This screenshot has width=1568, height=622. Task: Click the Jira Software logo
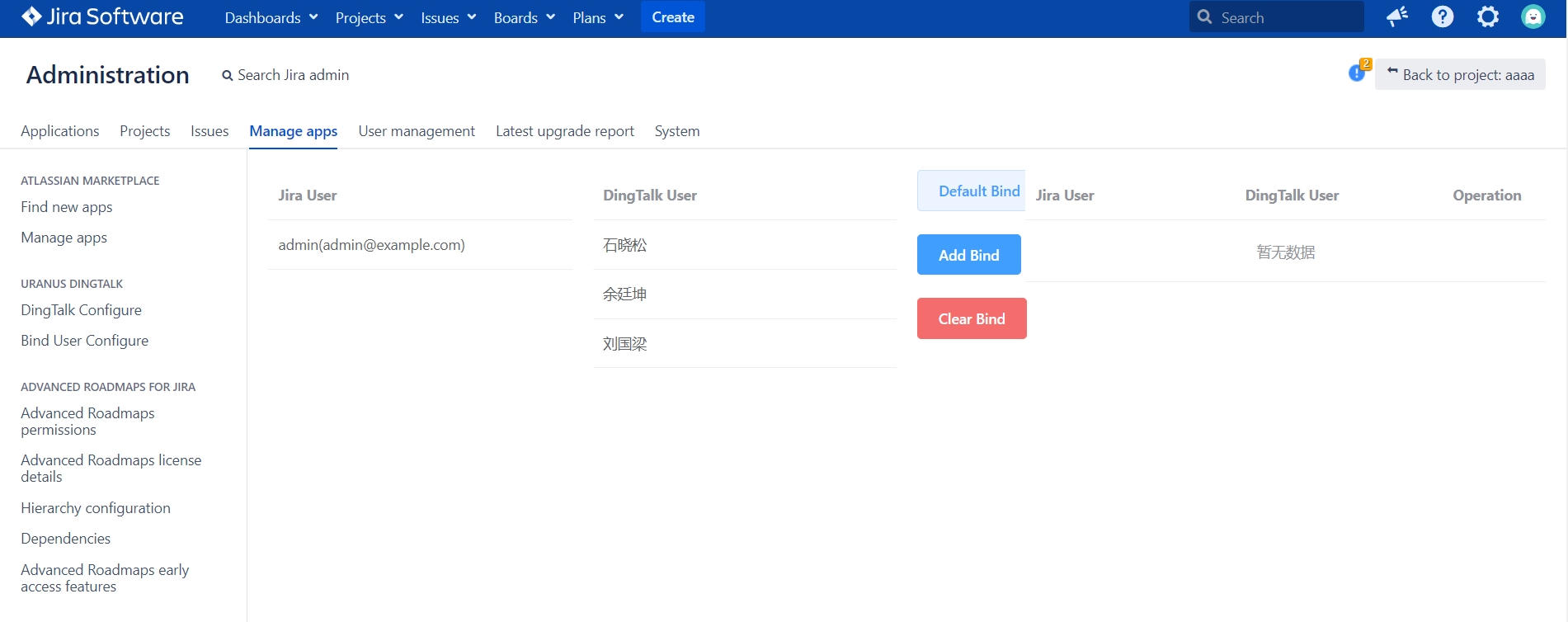[x=102, y=17]
